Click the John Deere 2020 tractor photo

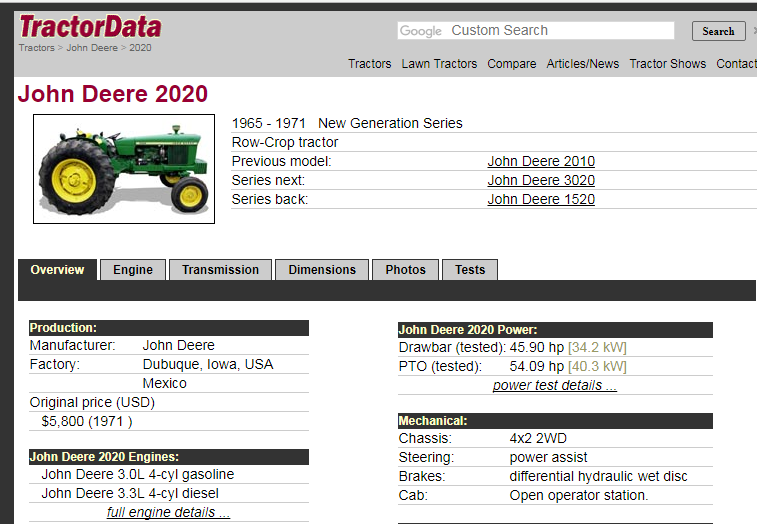[124, 169]
